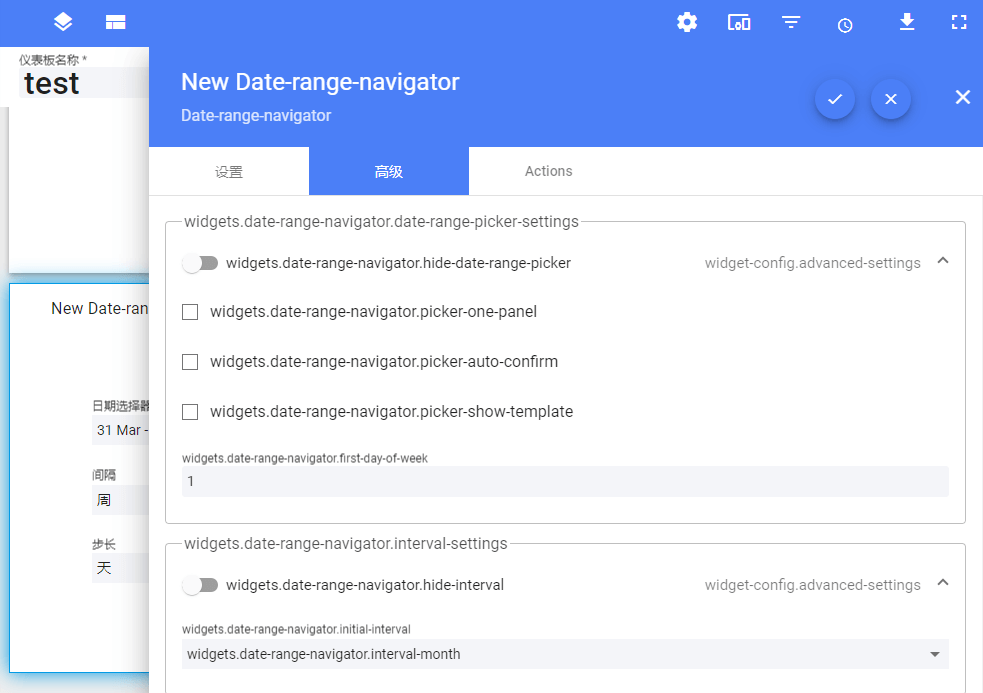This screenshot has height=693, width=983.
Task: Enable the picker-auto-confirm checkbox
Action: point(190,362)
